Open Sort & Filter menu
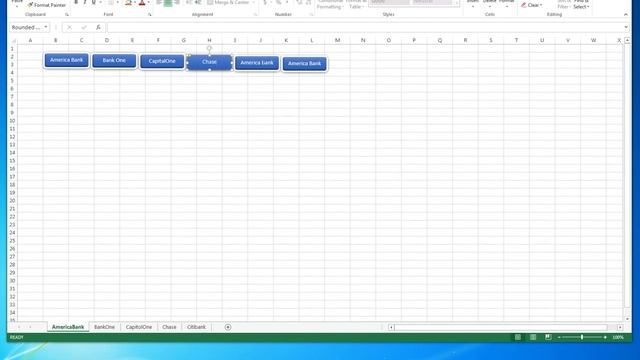This screenshot has height=360, width=640. 564,4
